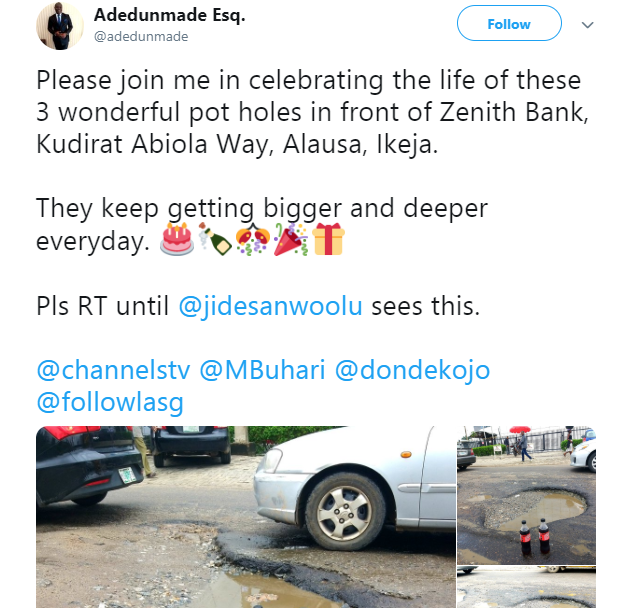Open the @jidesanwoolu mention
Viewport: 626px width, 608px height.
tap(271, 306)
